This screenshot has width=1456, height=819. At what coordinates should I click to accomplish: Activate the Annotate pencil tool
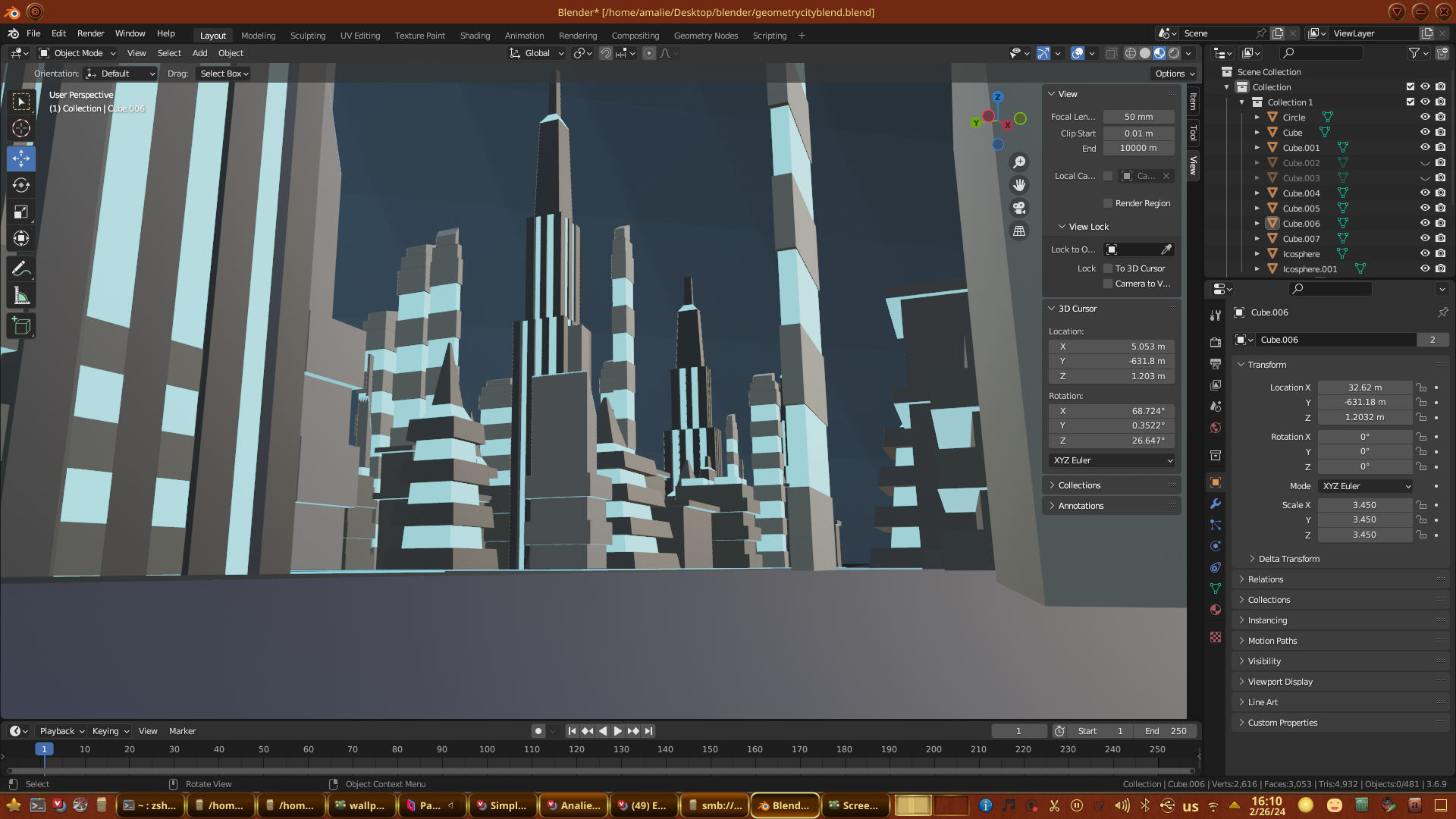pyautogui.click(x=21, y=268)
